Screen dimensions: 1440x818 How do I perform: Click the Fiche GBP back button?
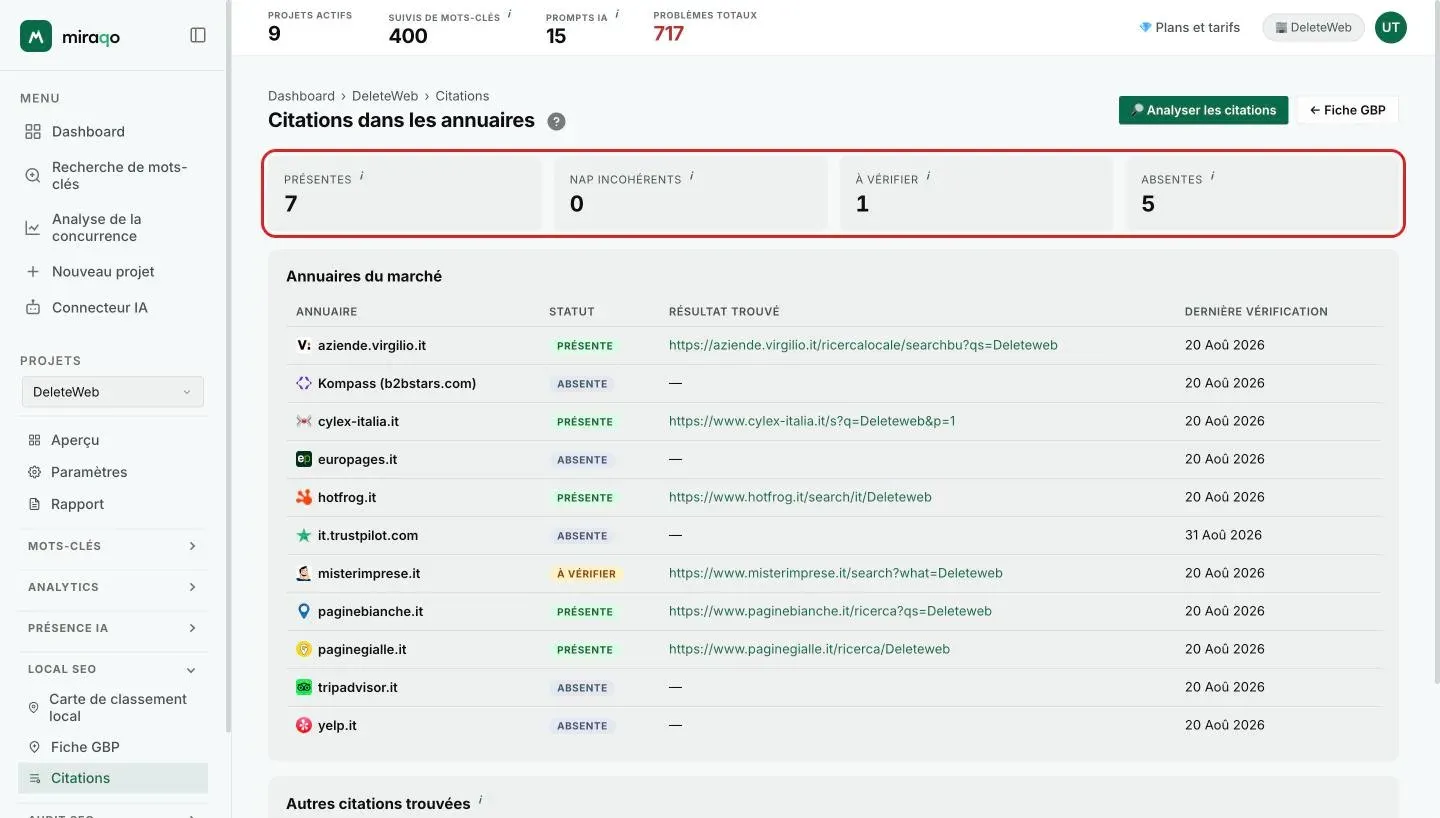click(x=1347, y=110)
